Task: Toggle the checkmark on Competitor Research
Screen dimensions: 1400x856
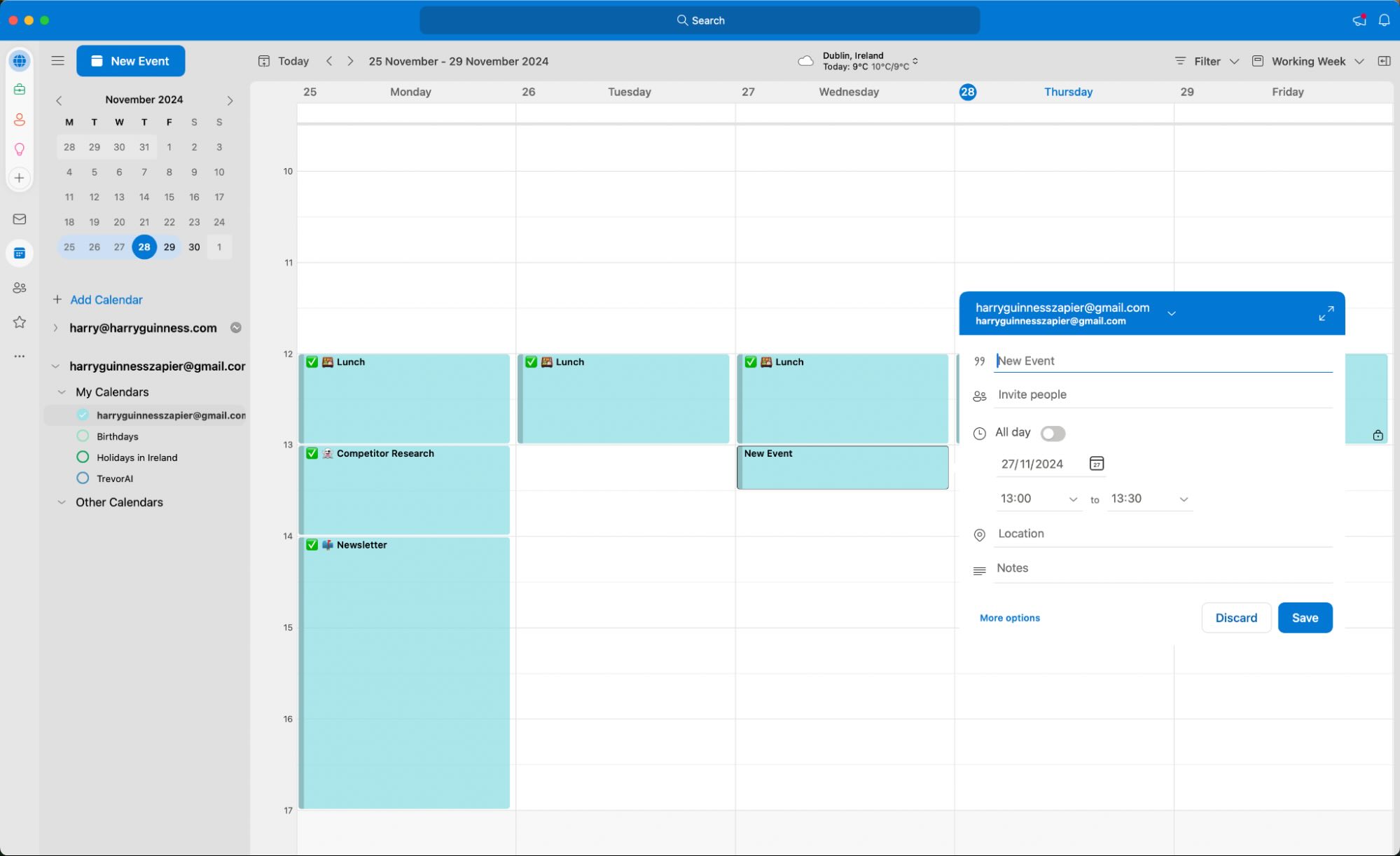Action: tap(312, 454)
